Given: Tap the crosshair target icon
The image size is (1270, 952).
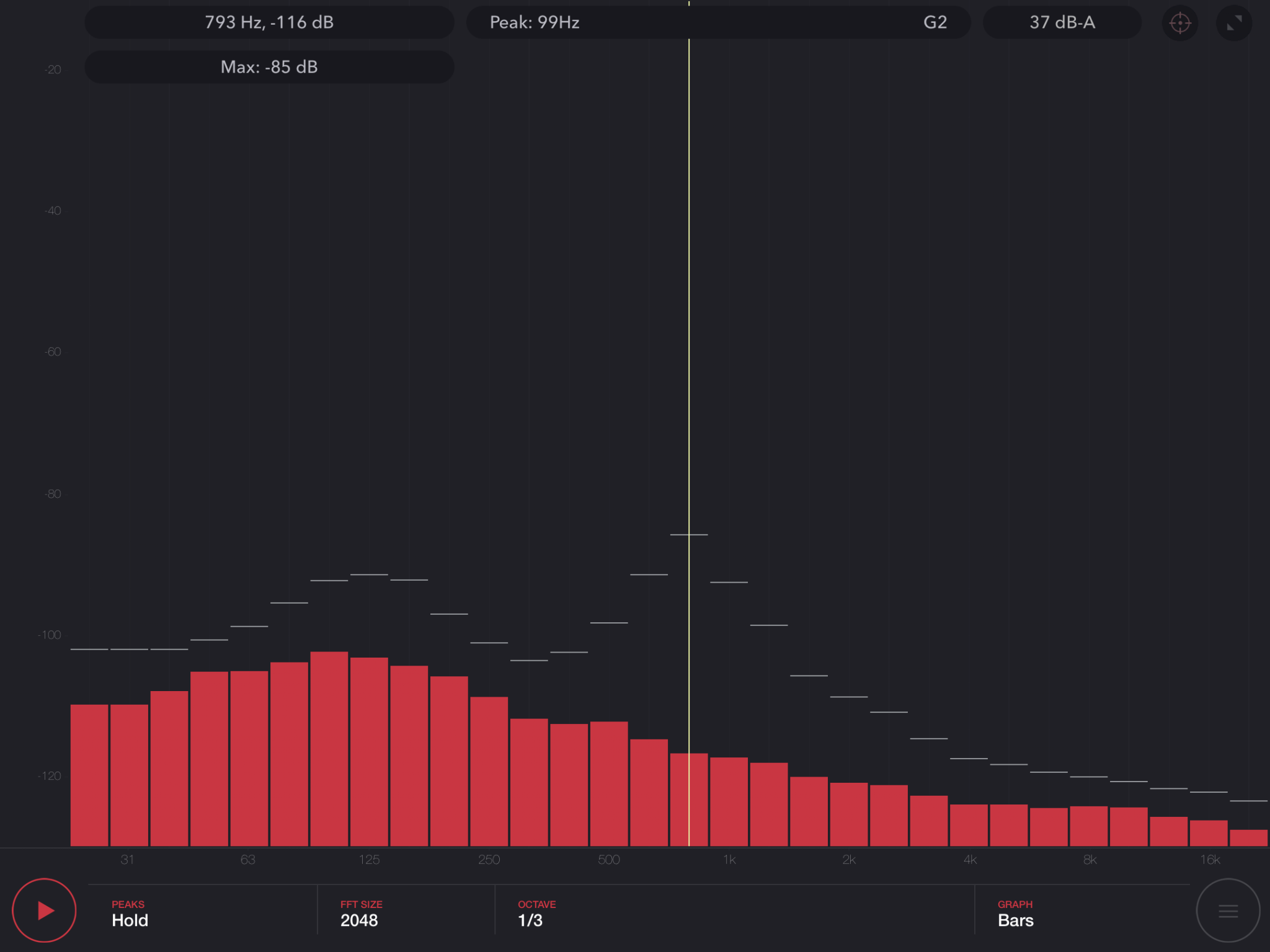Looking at the screenshot, I should pos(1179,24).
